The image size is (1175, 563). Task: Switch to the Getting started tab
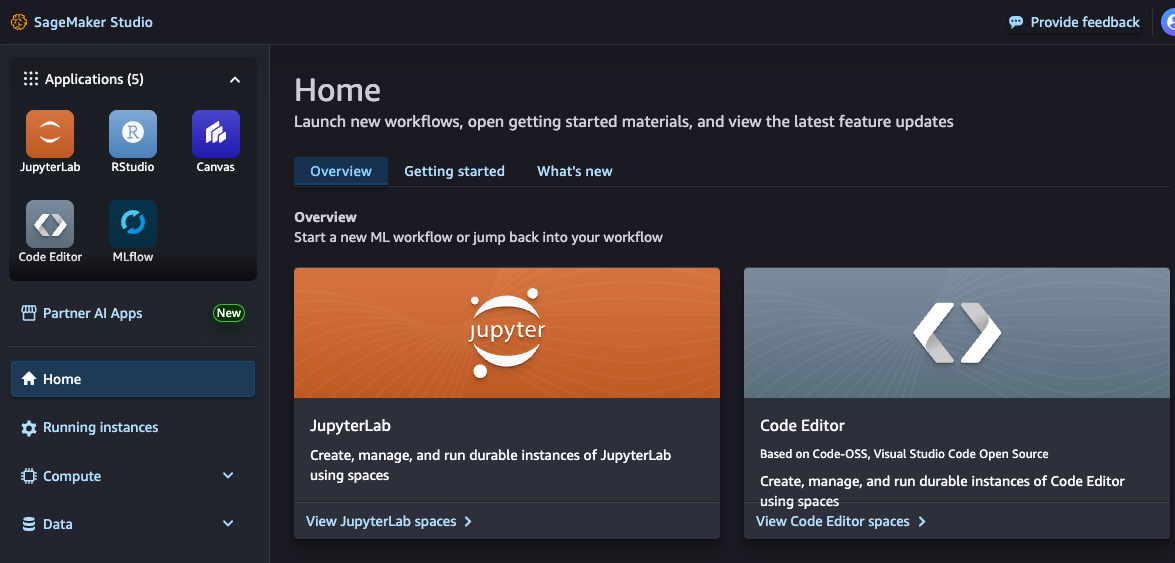[x=454, y=171]
